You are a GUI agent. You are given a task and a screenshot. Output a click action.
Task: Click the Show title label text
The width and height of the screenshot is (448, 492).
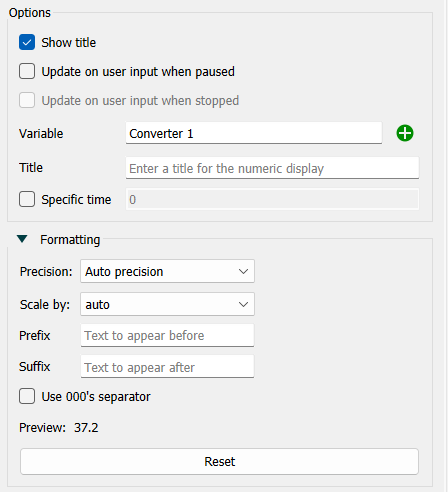coord(69,42)
